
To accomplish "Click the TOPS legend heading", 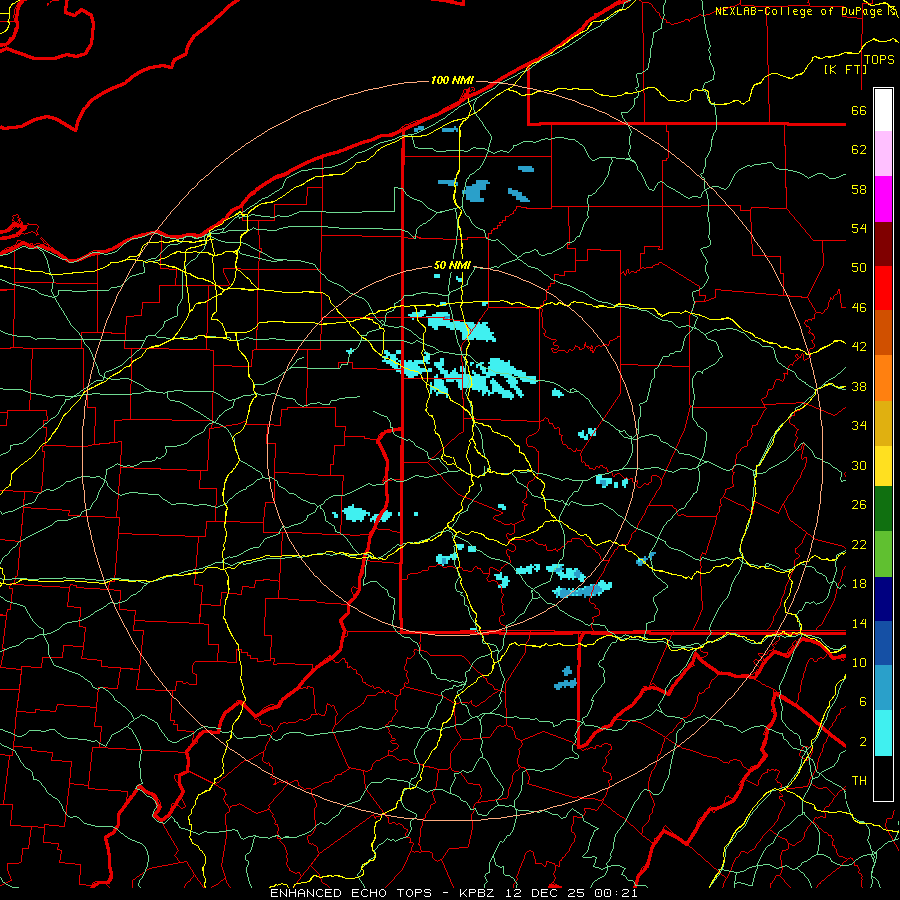I will coord(879,60).
